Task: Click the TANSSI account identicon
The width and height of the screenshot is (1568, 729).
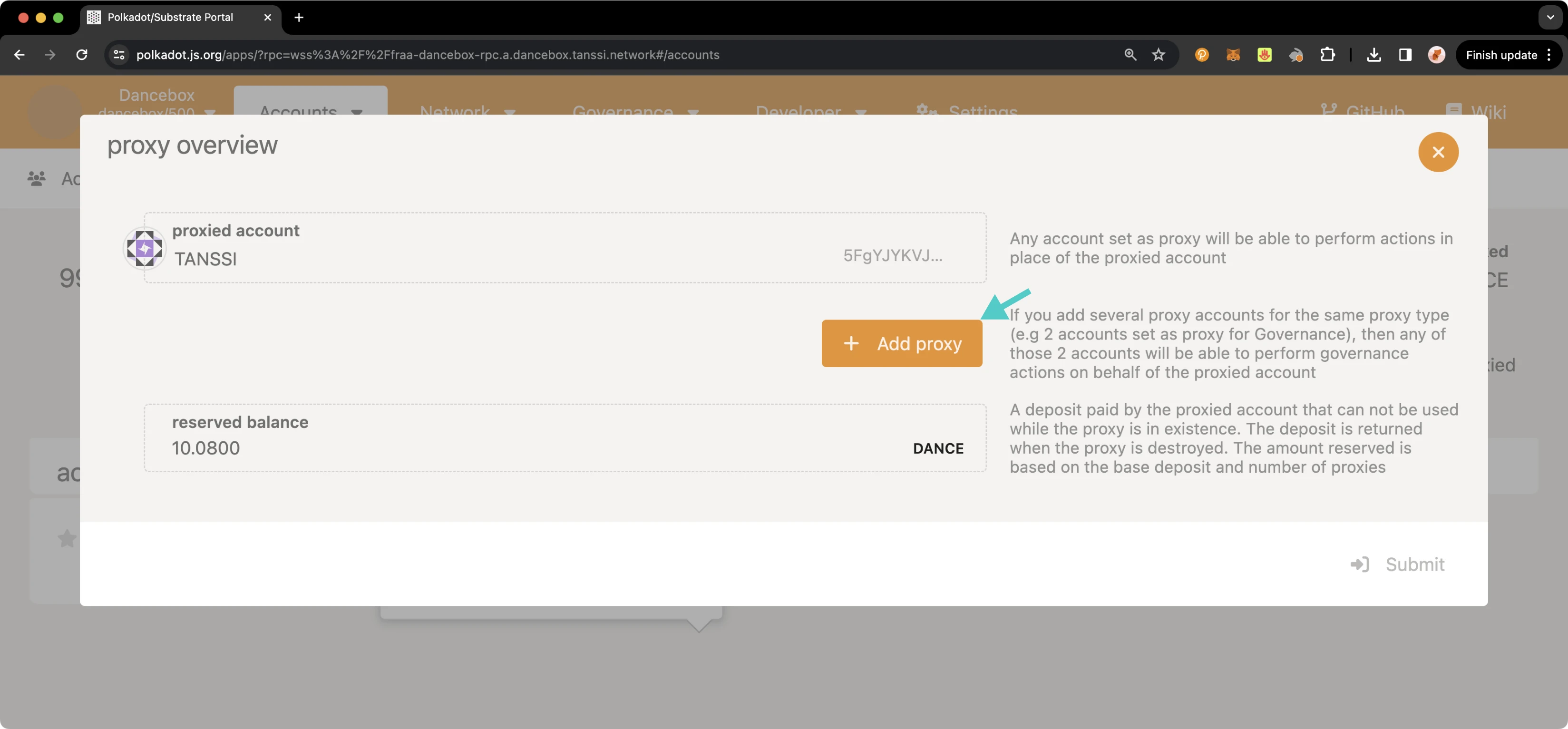Action: pyautogui.click(x=144, y=248)
